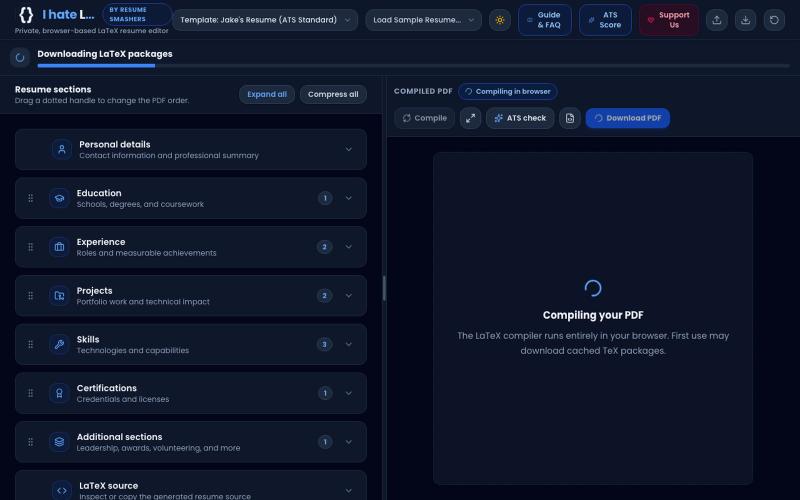Click the Education drag handle

click(31, 198)
